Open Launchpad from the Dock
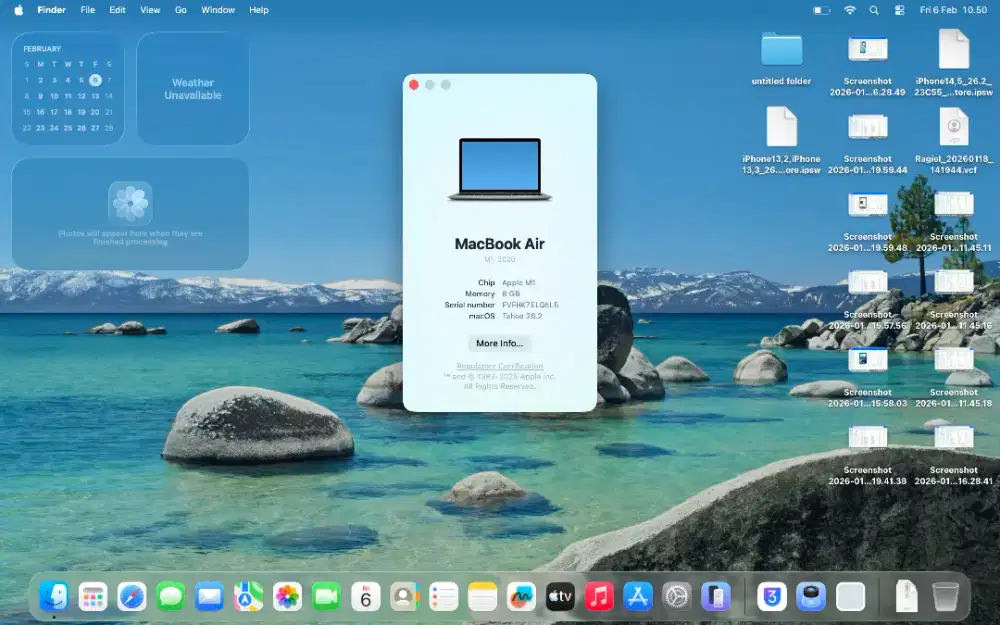This screenshot has height=625, width=1000. tap(93, 597)
